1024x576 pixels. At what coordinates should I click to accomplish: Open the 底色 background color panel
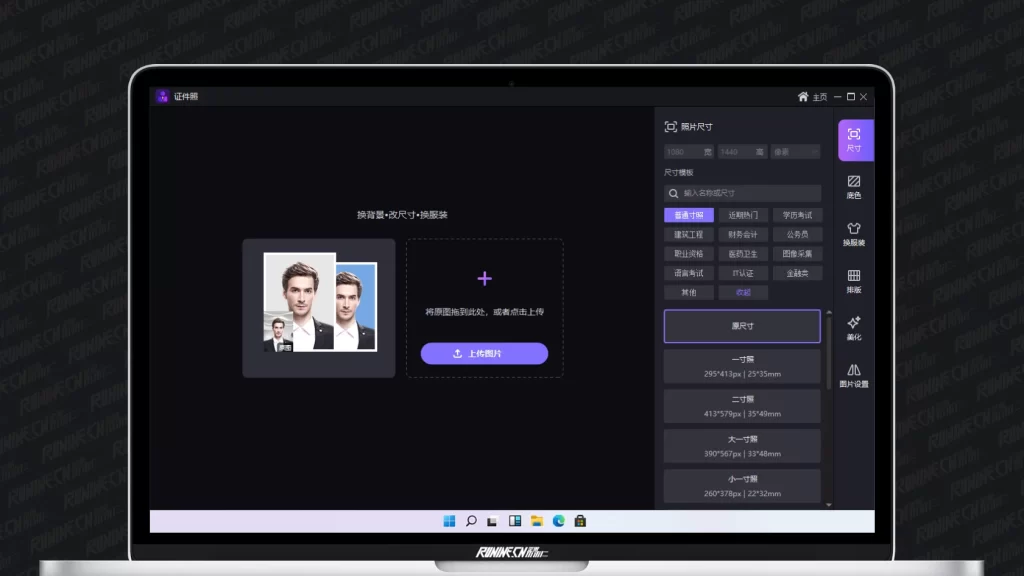[854, 187]
